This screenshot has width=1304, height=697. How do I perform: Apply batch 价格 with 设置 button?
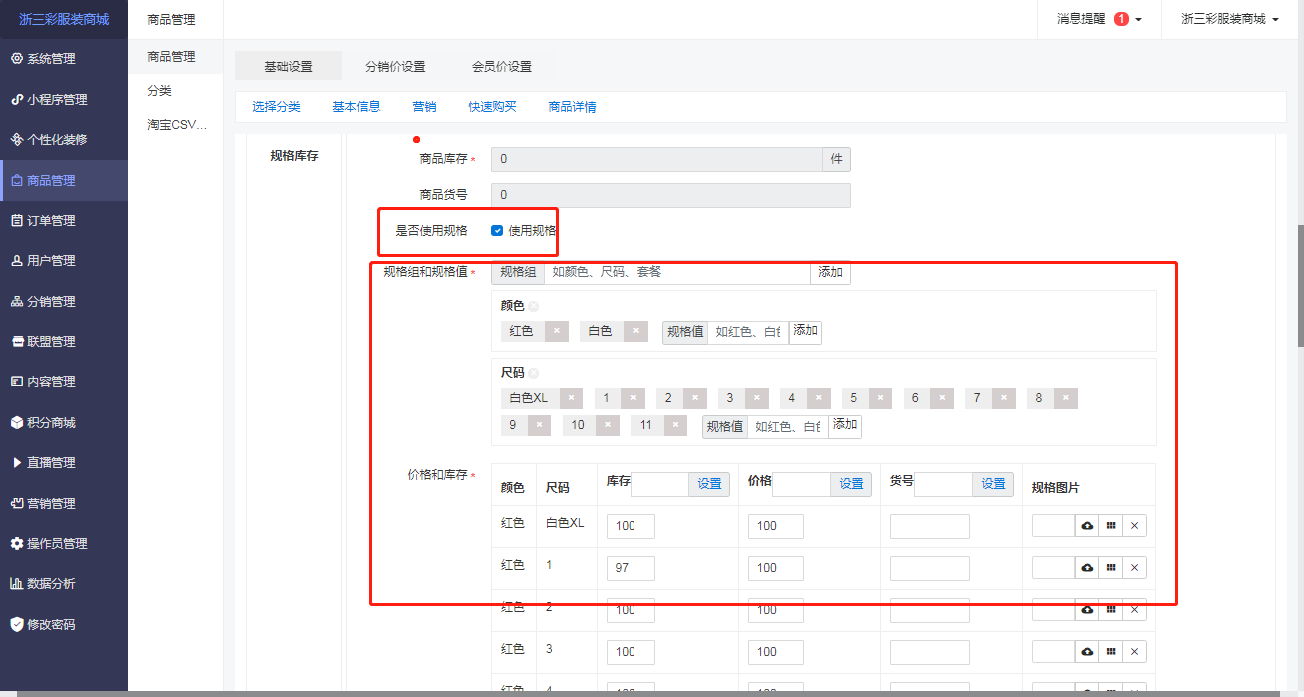point(851,484)
